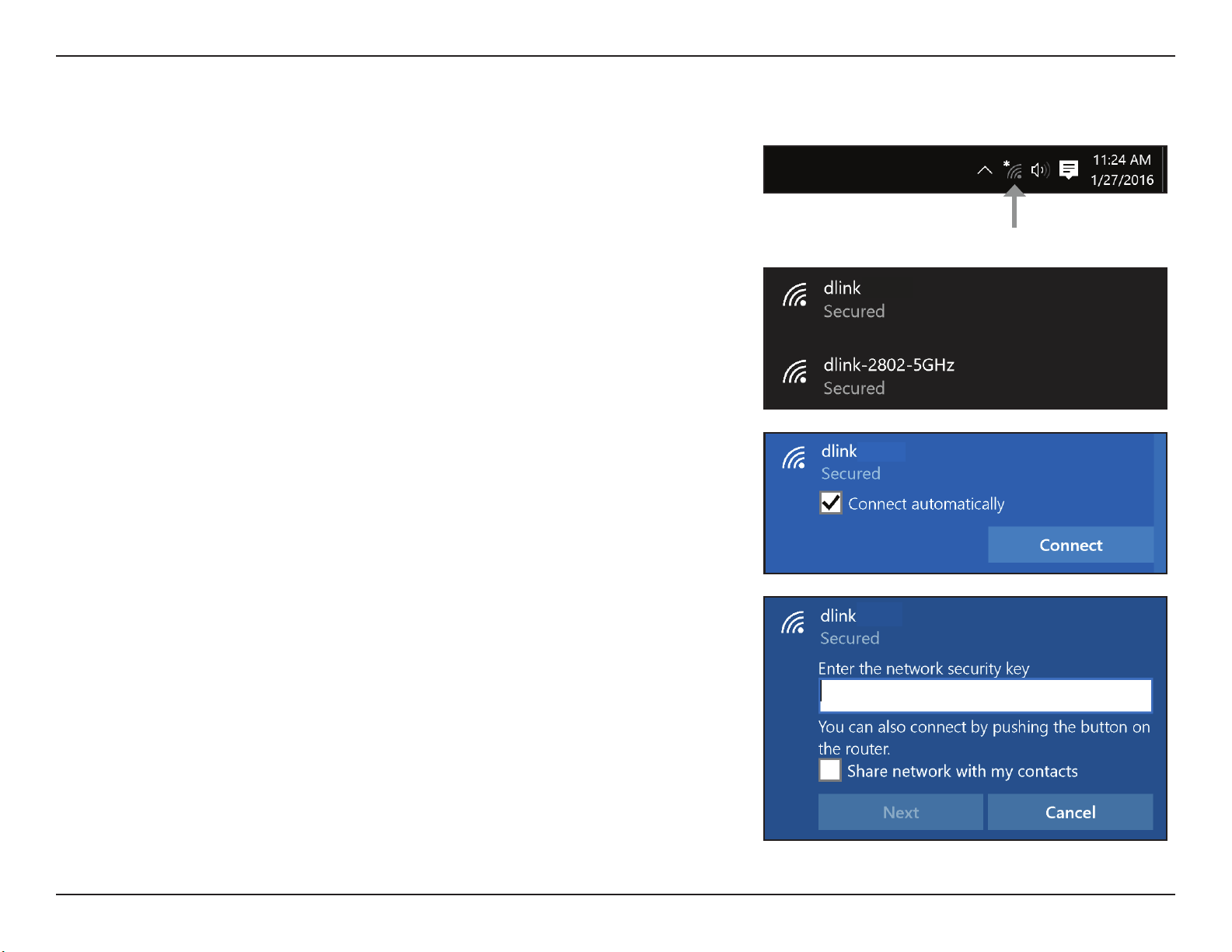Click the Cancel button
Viewport: 1232px width, 952px height.
(x=1070, y=812)
